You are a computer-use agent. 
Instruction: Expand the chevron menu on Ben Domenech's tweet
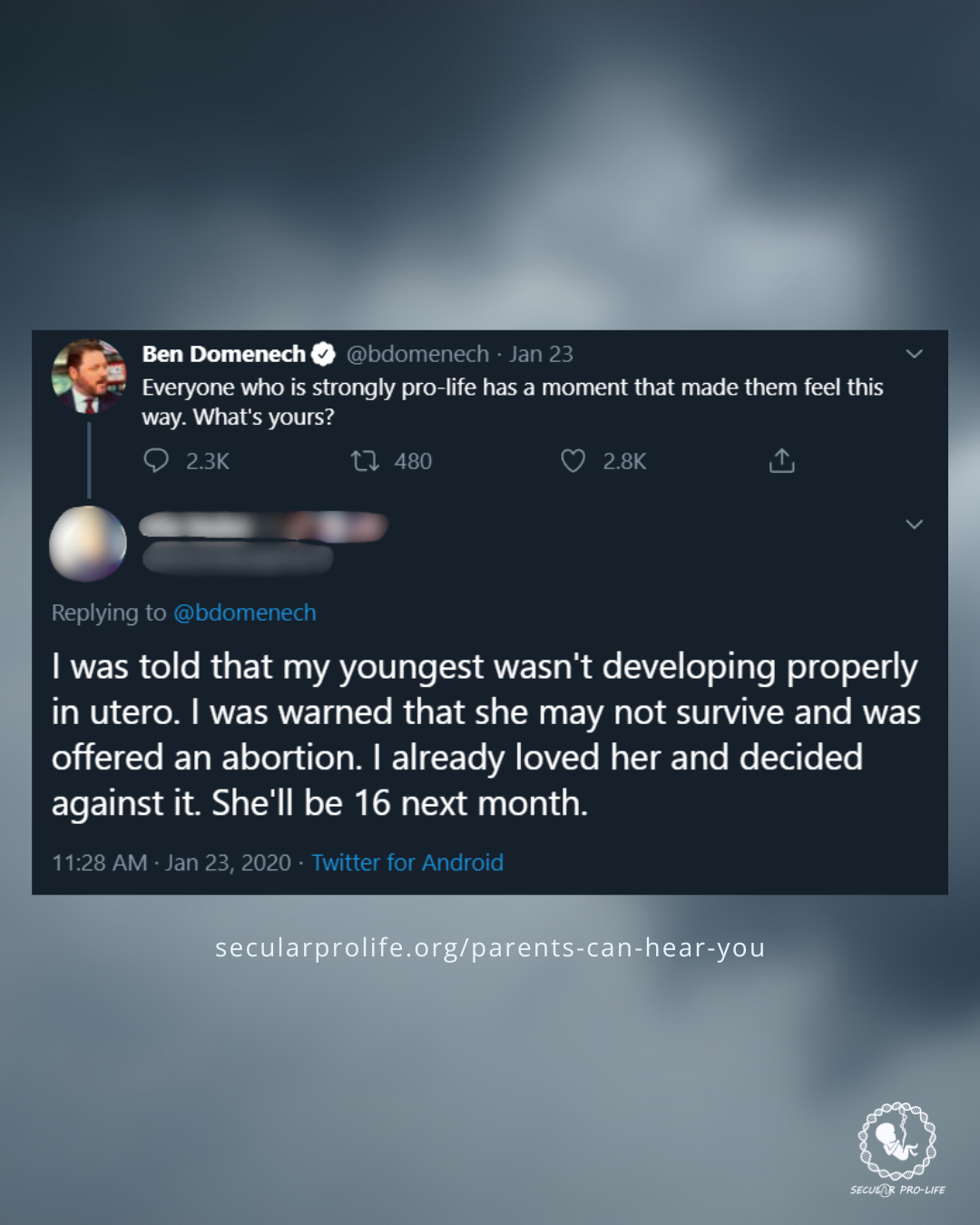pyautogui.click(x=914, y=354)
